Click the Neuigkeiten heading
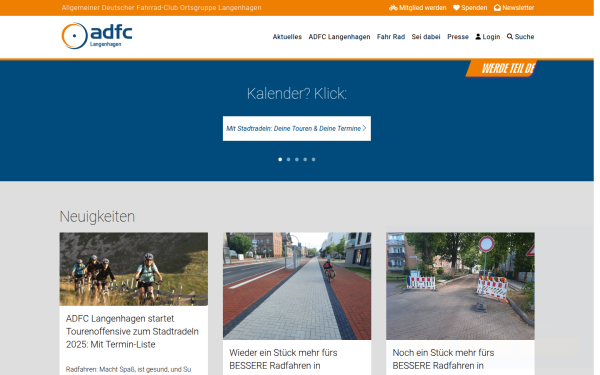 (97, 217)
